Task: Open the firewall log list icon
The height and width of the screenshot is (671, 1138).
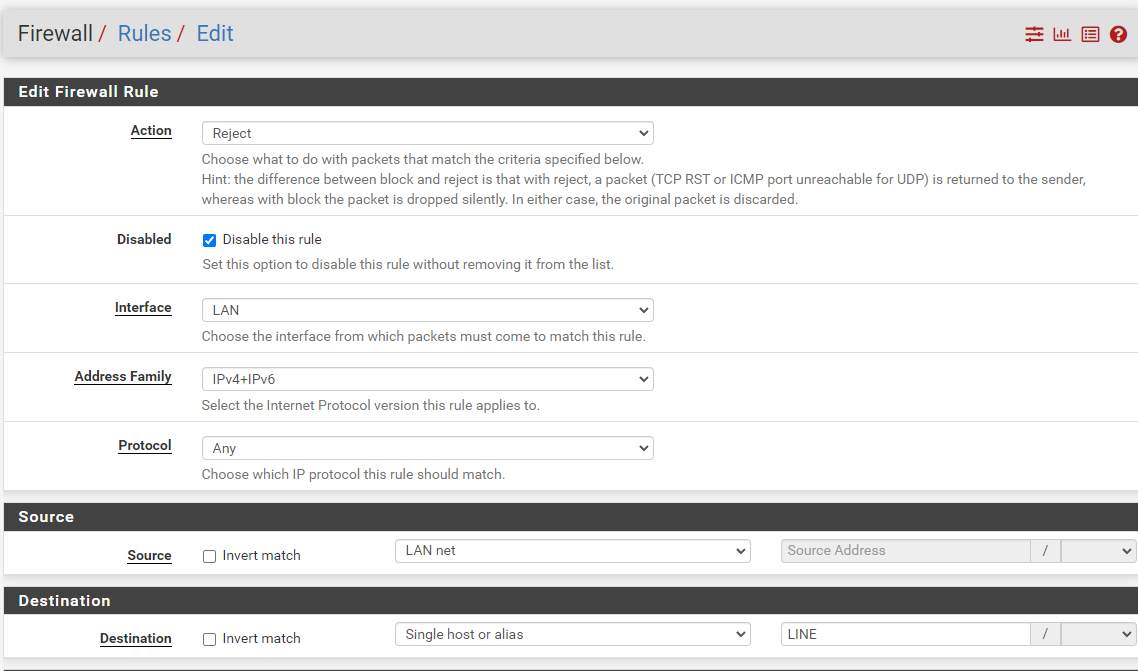Action: coord(1090,35)
